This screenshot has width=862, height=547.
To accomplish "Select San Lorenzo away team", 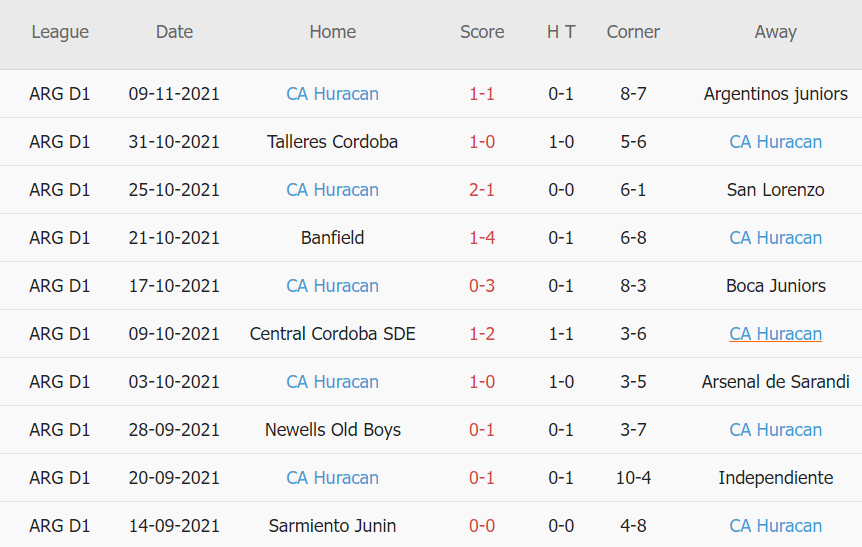I will (775, 190).
